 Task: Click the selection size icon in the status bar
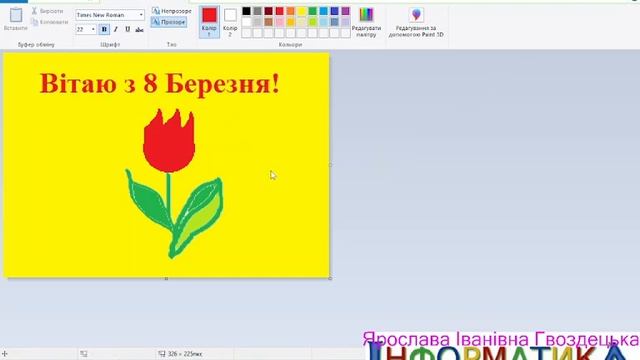click(x=84, y=354)
